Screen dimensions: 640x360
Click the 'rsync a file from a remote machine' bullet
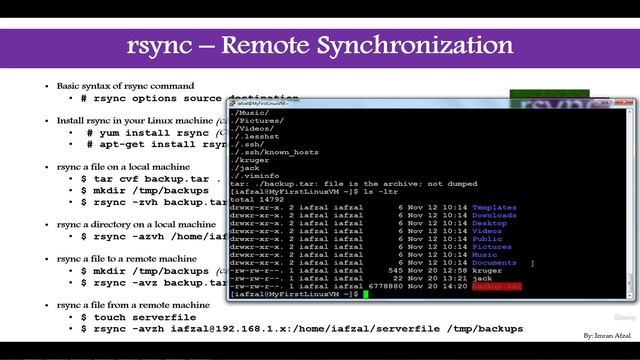(x=133, y=305)
